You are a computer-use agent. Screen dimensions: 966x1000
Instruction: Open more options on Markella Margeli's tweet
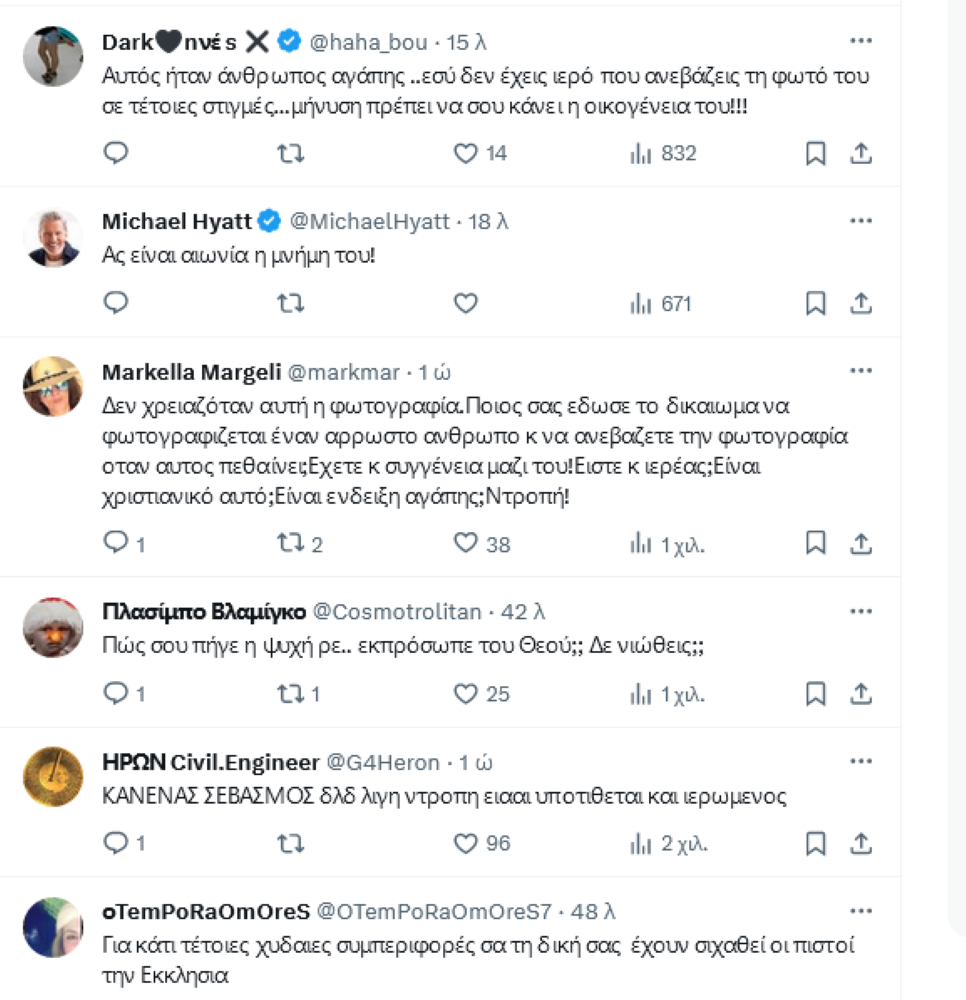pos(860,371)
